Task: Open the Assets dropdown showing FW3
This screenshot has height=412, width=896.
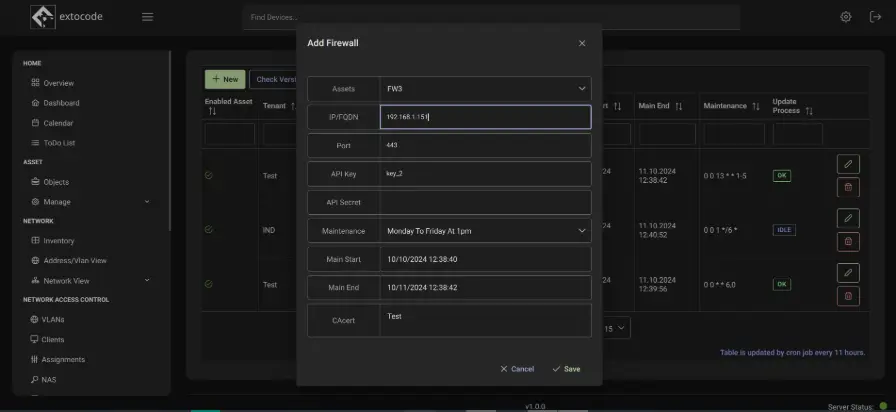Action: pos(485,89)
